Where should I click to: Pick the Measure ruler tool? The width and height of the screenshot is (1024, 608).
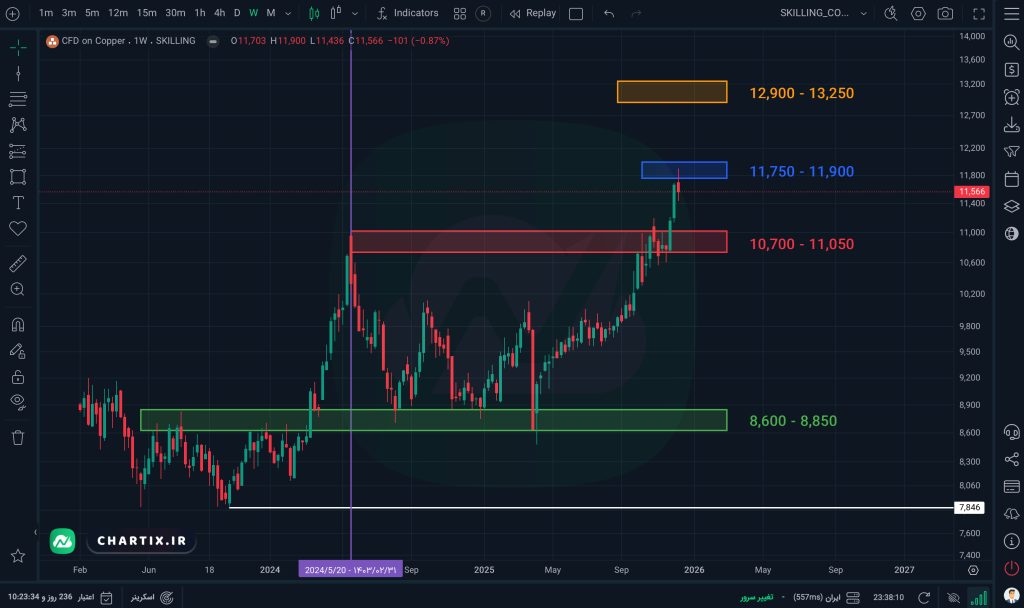(17, 264)
